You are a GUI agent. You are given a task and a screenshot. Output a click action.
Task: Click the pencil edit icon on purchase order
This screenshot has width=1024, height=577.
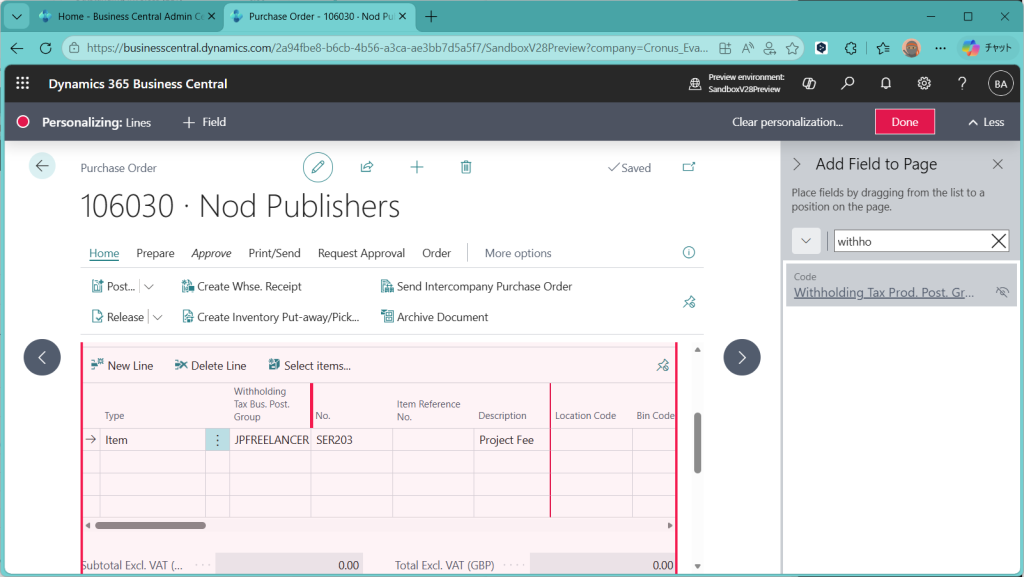pyautogui.click(x=318, y=167)
